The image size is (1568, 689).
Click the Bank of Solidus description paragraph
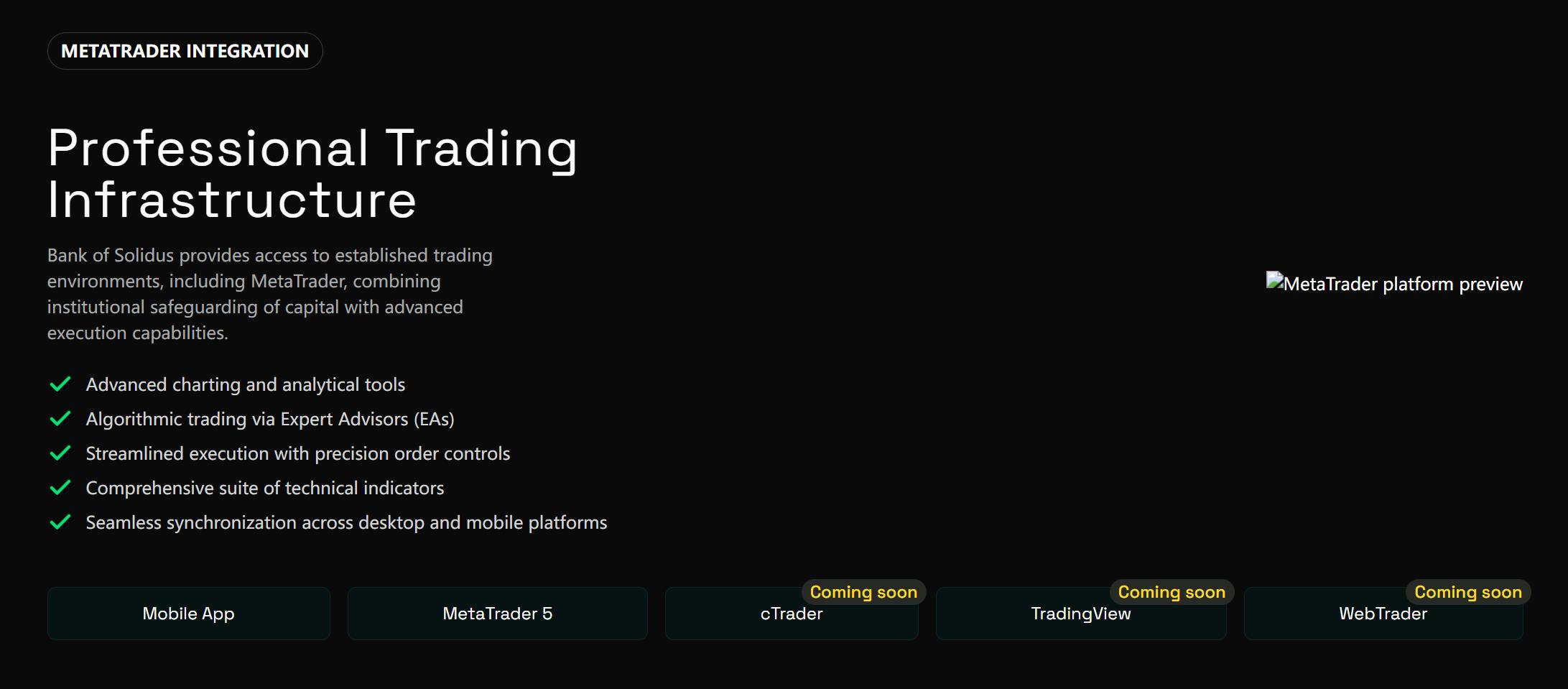tap(270, 294)
